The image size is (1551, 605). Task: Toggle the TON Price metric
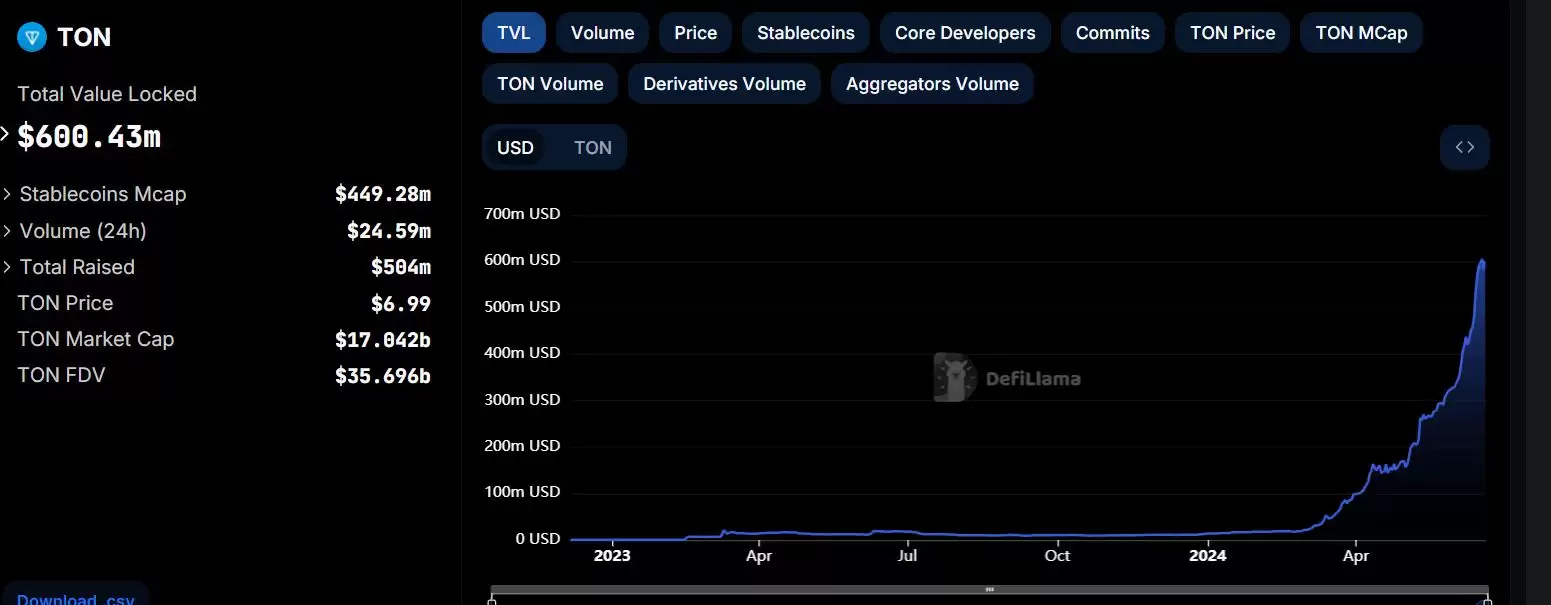(x=1232, y=33)
